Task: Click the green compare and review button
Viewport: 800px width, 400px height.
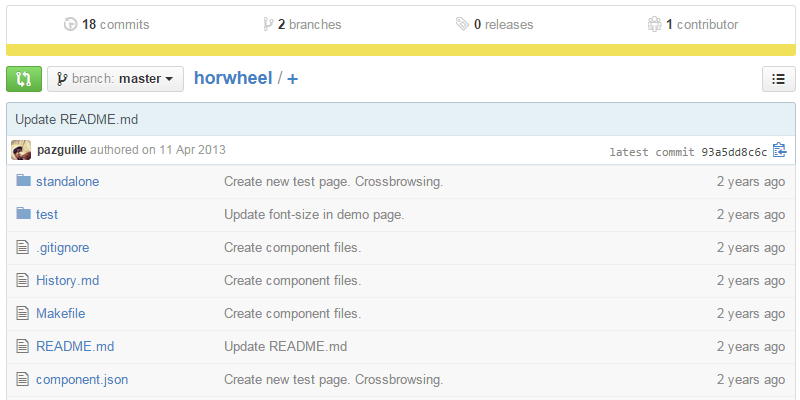Action: tap(24, 79)
